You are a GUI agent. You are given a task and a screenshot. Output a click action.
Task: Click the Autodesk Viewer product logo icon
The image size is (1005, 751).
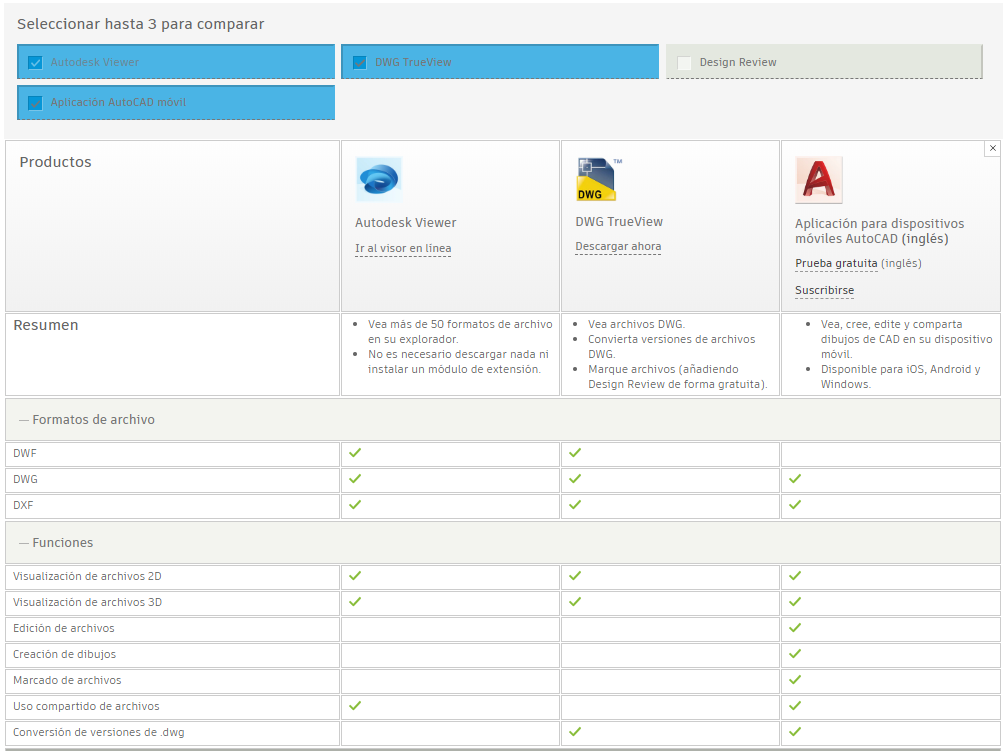click(x=379, y=179)
